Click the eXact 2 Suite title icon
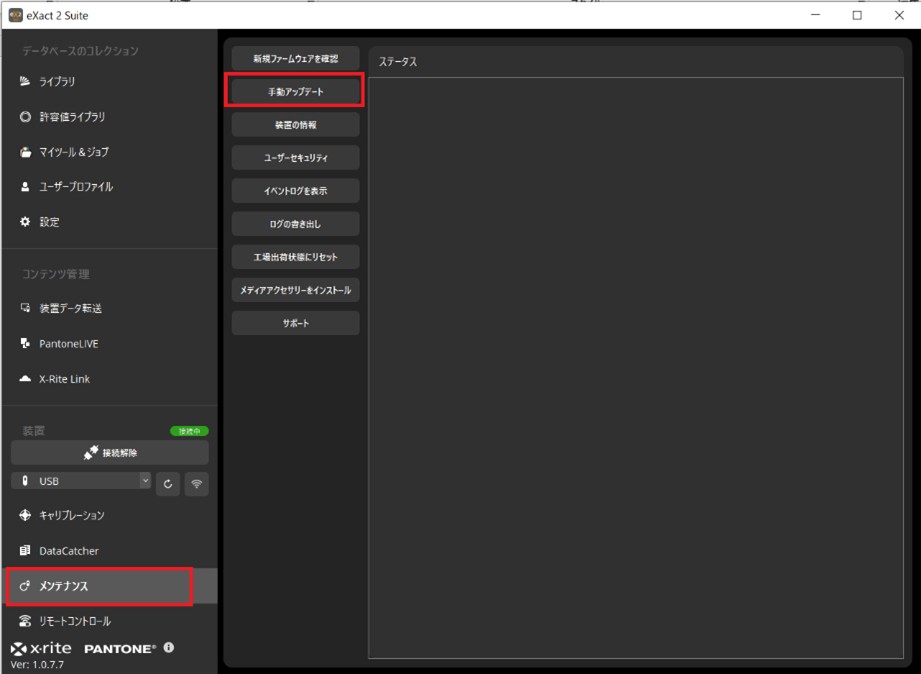 (x=15, y=15)
